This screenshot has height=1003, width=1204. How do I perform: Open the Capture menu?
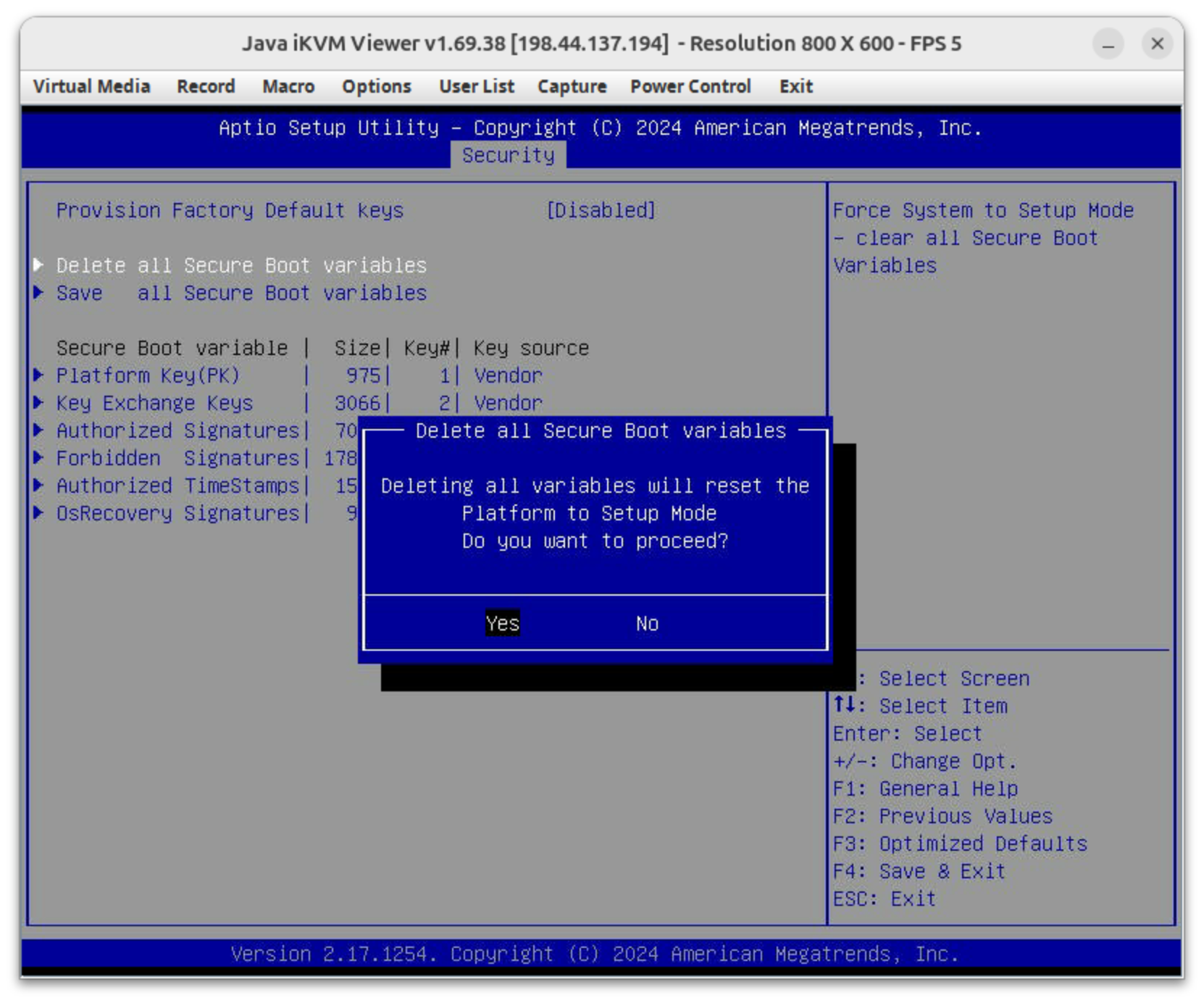(572, 86)
